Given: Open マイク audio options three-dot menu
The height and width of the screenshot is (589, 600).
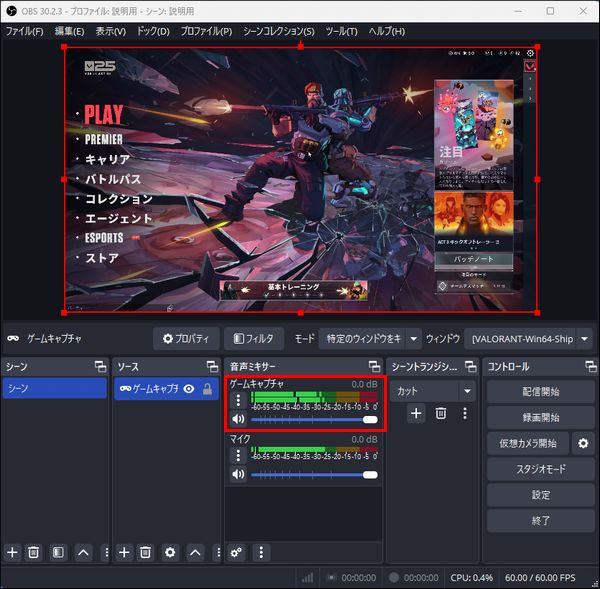Looking at the screenshot, I should tap(238, 455).
